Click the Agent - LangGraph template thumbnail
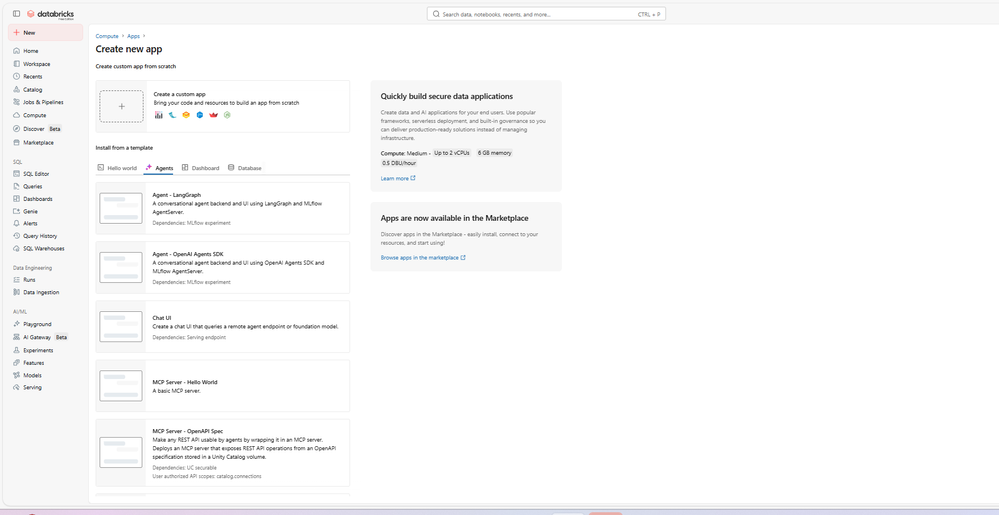This screenshot has height=515, width=999. (x=121, y=208)
